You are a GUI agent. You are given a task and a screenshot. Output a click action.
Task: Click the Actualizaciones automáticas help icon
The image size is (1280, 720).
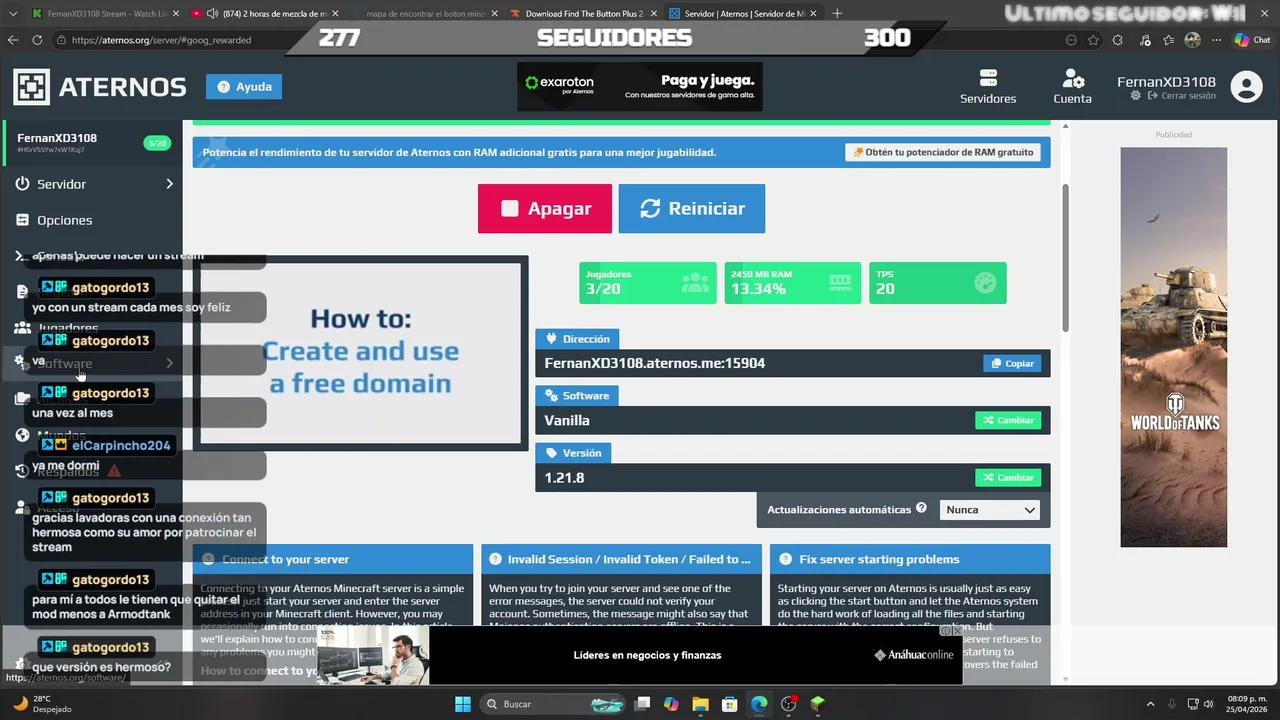click(x=921, y=508)
